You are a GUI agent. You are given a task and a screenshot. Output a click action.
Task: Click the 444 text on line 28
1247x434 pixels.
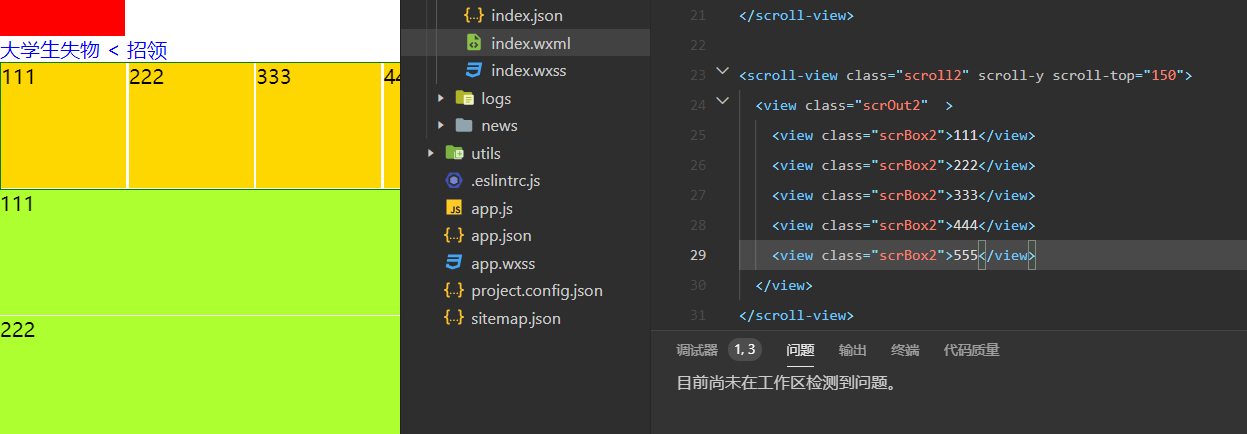pyautogui.click(x=965, y=225)
